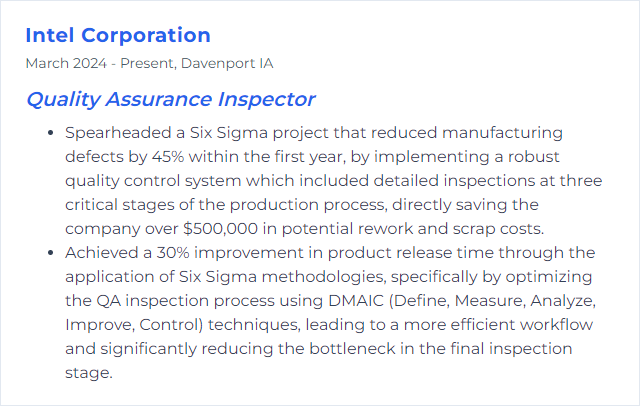
Task: Select the Quality Assurance Inspector title
Action: tap(171, 99)
